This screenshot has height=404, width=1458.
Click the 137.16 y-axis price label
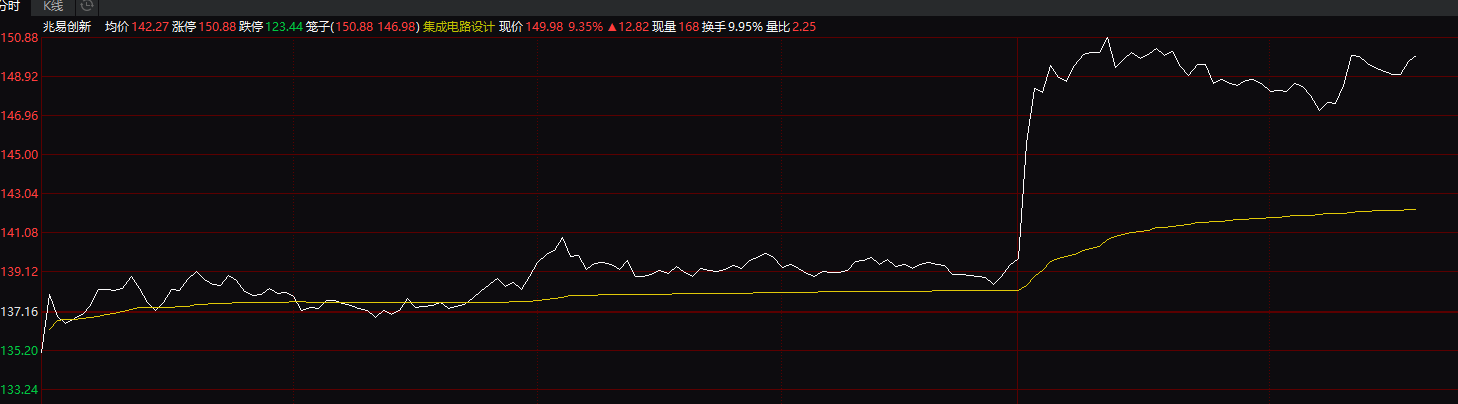tap(20, 312)
